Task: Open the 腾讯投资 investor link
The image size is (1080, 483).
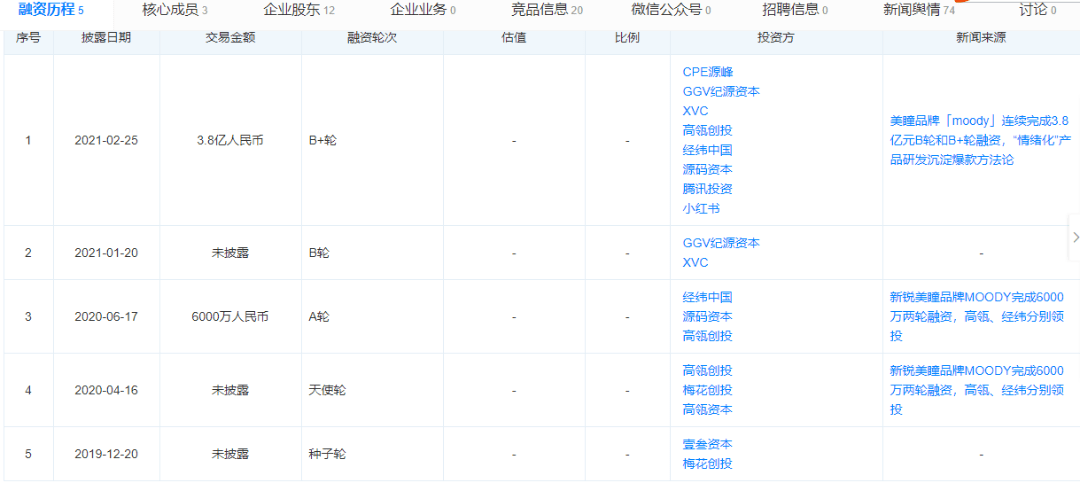Action: pos(707,189)
